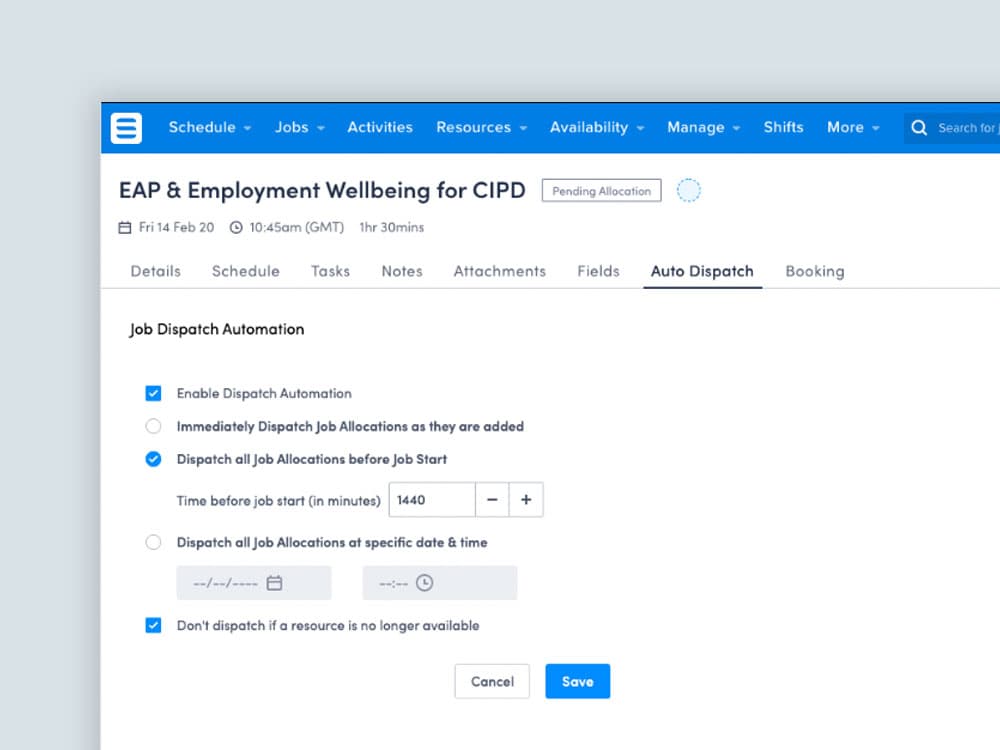Screen dimensions: 1000x750
Task: Click the job title EAP & Employment Wellbeing
Action: 322,191
